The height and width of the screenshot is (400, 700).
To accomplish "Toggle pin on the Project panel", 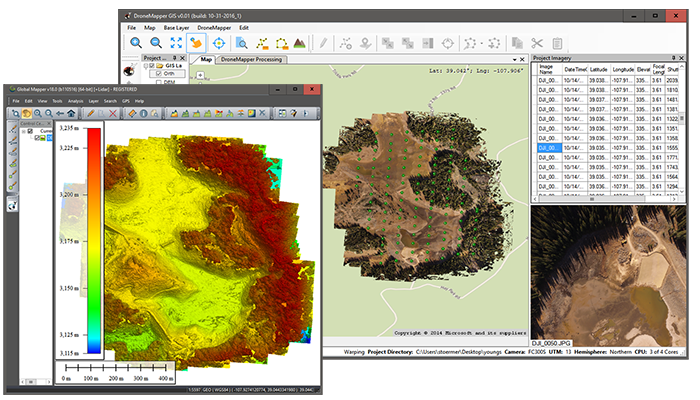I will pos(175,58).
